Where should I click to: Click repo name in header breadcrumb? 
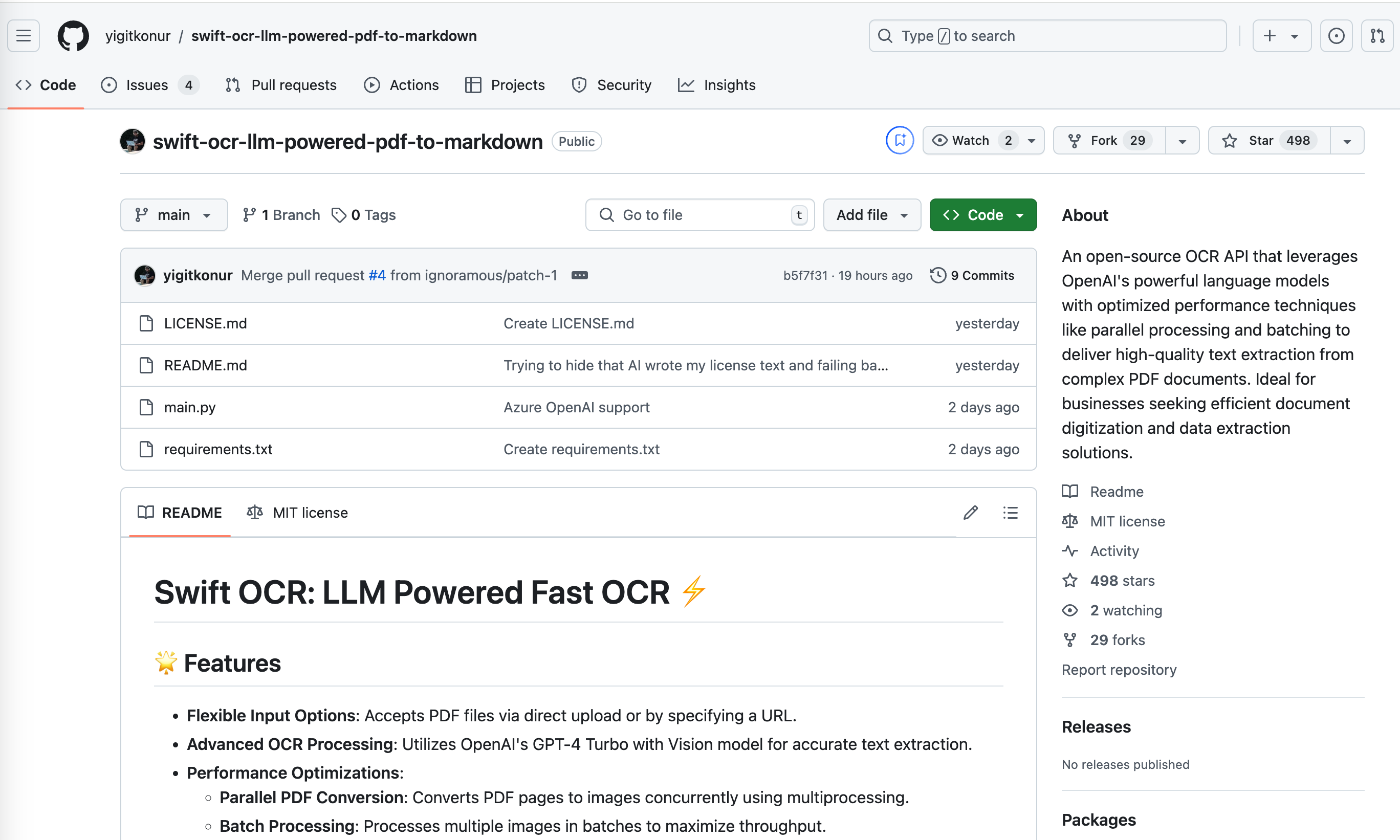click(x=334, y=36)
